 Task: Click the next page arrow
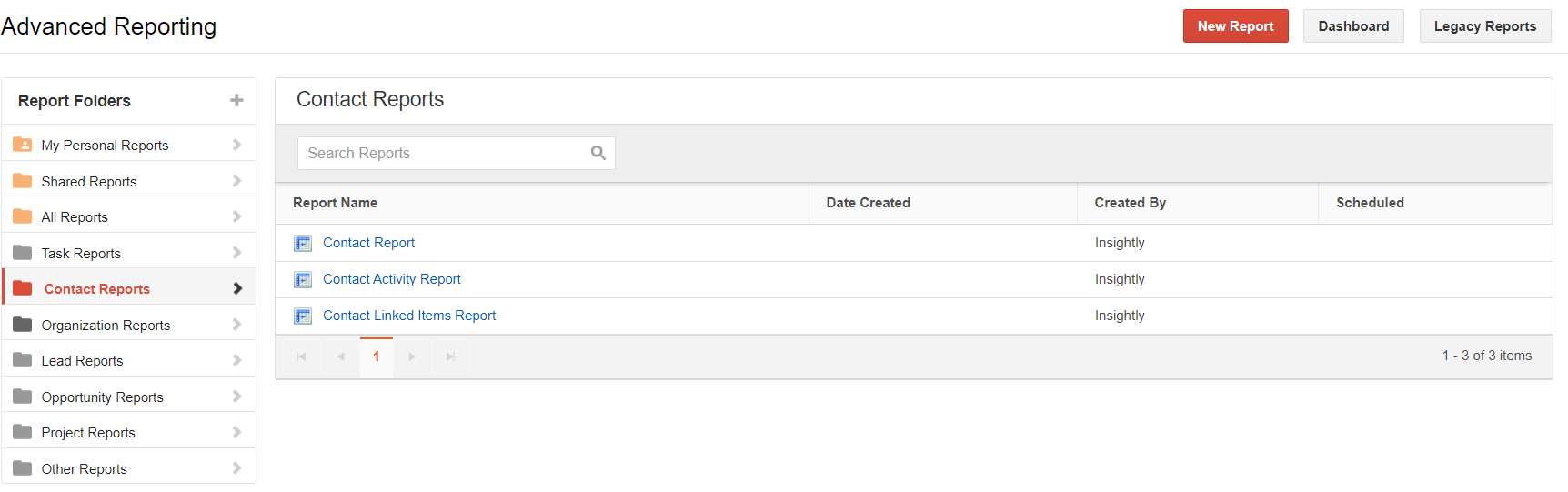[x=412, y=356]
